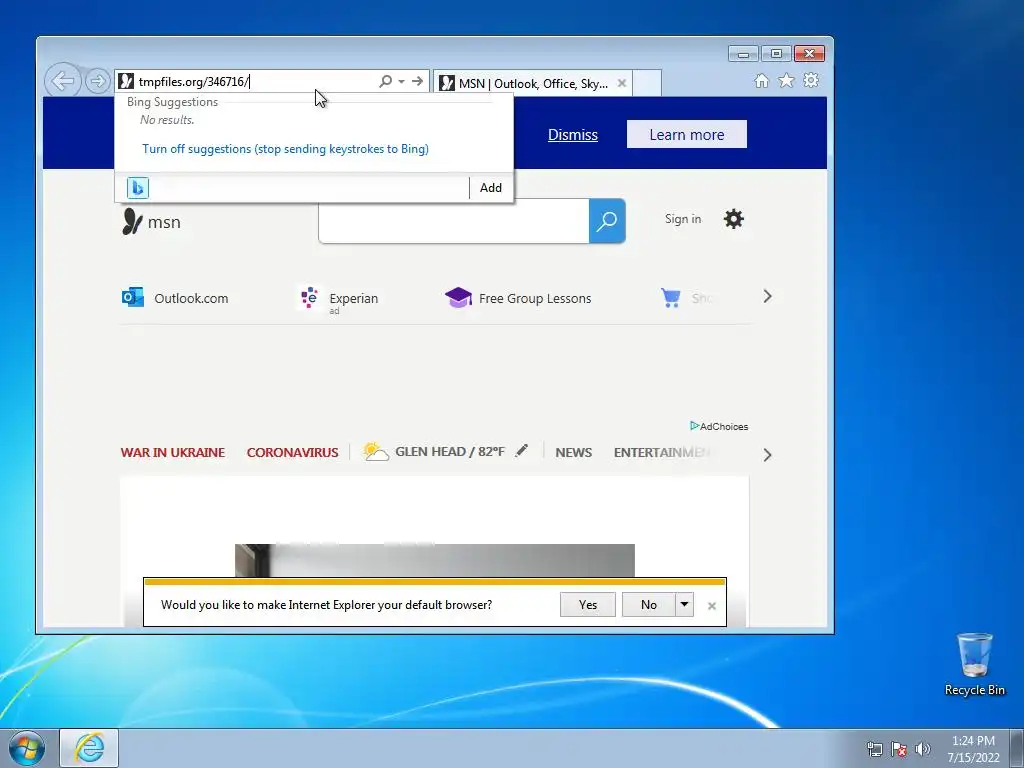Go back with the browser Back arrow
1024x768 pixels.
point(63,82)
